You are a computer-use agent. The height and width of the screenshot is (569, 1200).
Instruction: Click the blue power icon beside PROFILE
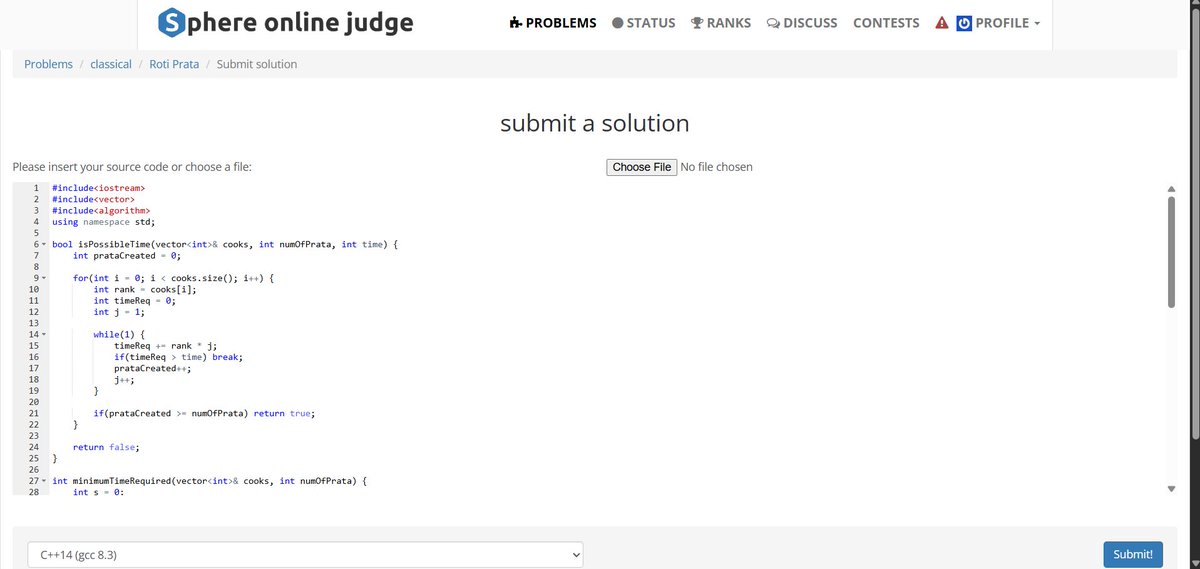coord(964,23)
